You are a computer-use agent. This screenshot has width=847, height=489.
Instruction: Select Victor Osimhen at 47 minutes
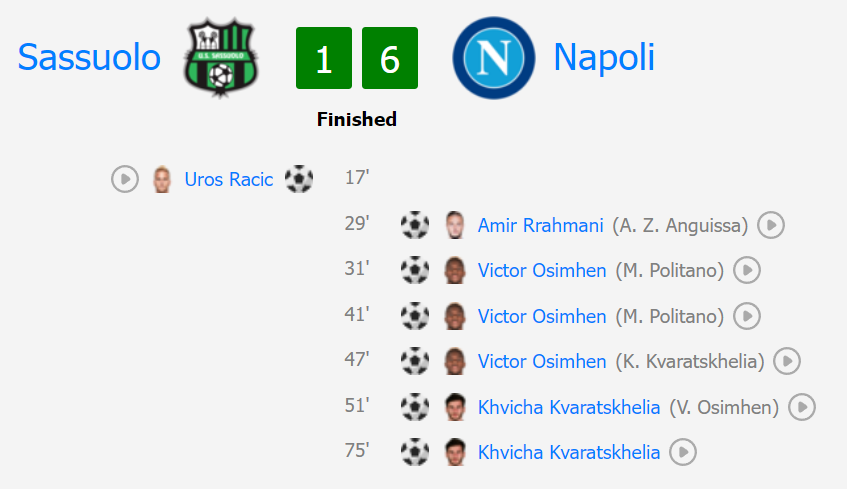[x=542, y=361]
